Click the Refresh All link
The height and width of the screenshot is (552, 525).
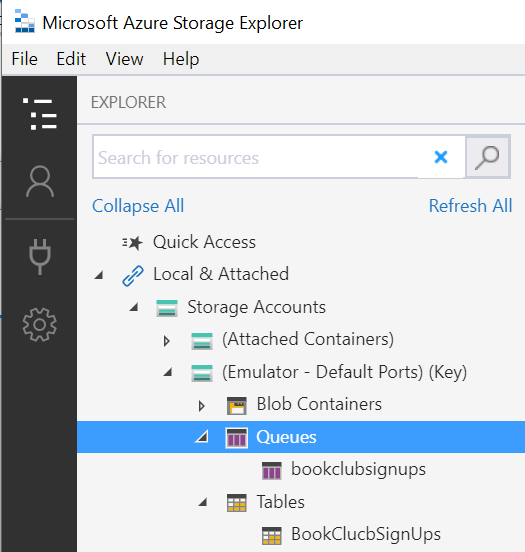[470, 206]
